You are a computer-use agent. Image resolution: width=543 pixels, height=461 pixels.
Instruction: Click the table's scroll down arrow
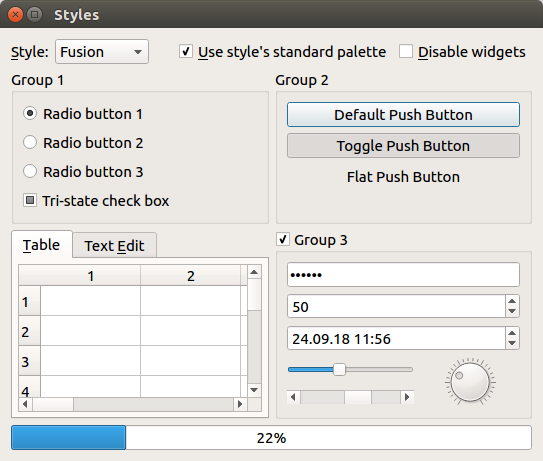[x=254, y=390]
